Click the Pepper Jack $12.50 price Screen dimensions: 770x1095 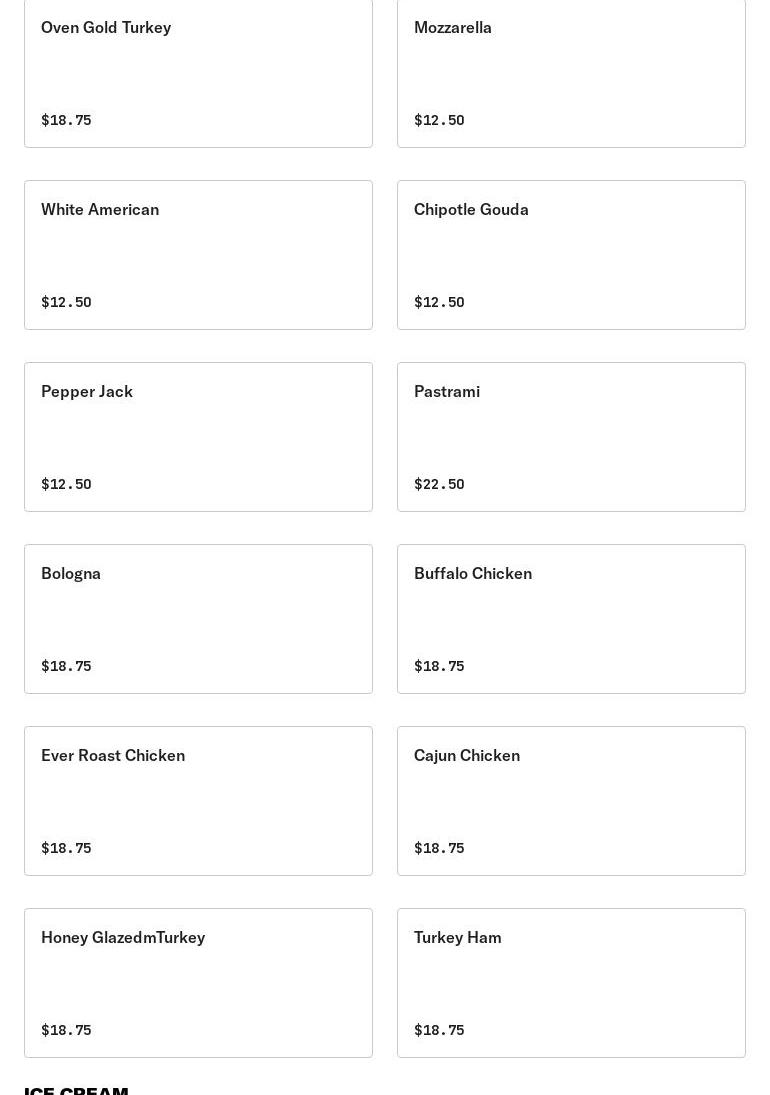pos(66,484)
